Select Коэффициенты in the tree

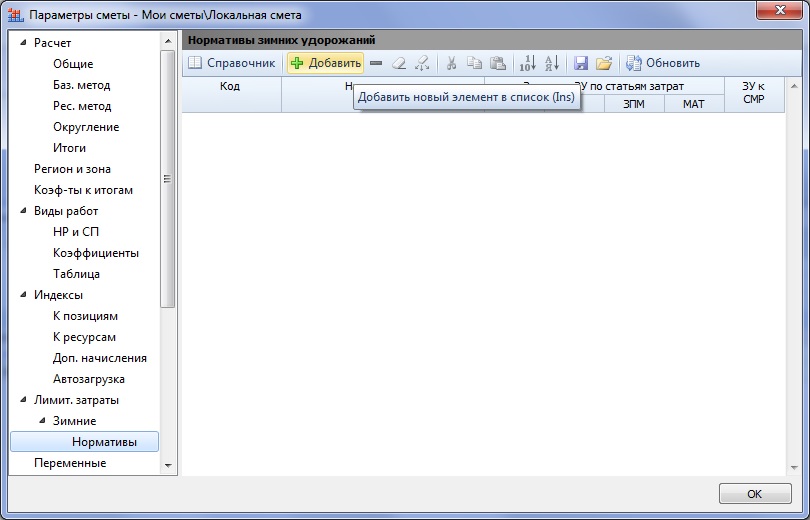pyautogui.click(x=96, y=253)
